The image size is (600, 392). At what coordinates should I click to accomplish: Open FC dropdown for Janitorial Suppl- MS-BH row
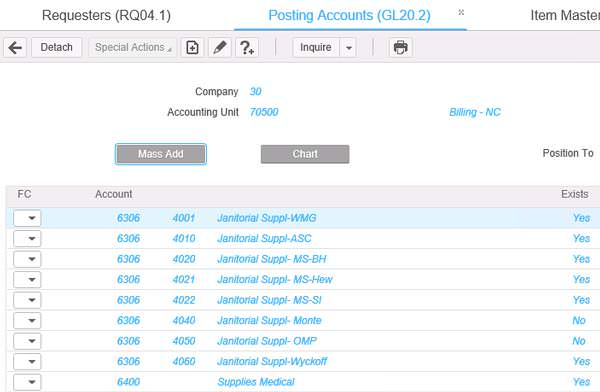[x=27, y=259]
